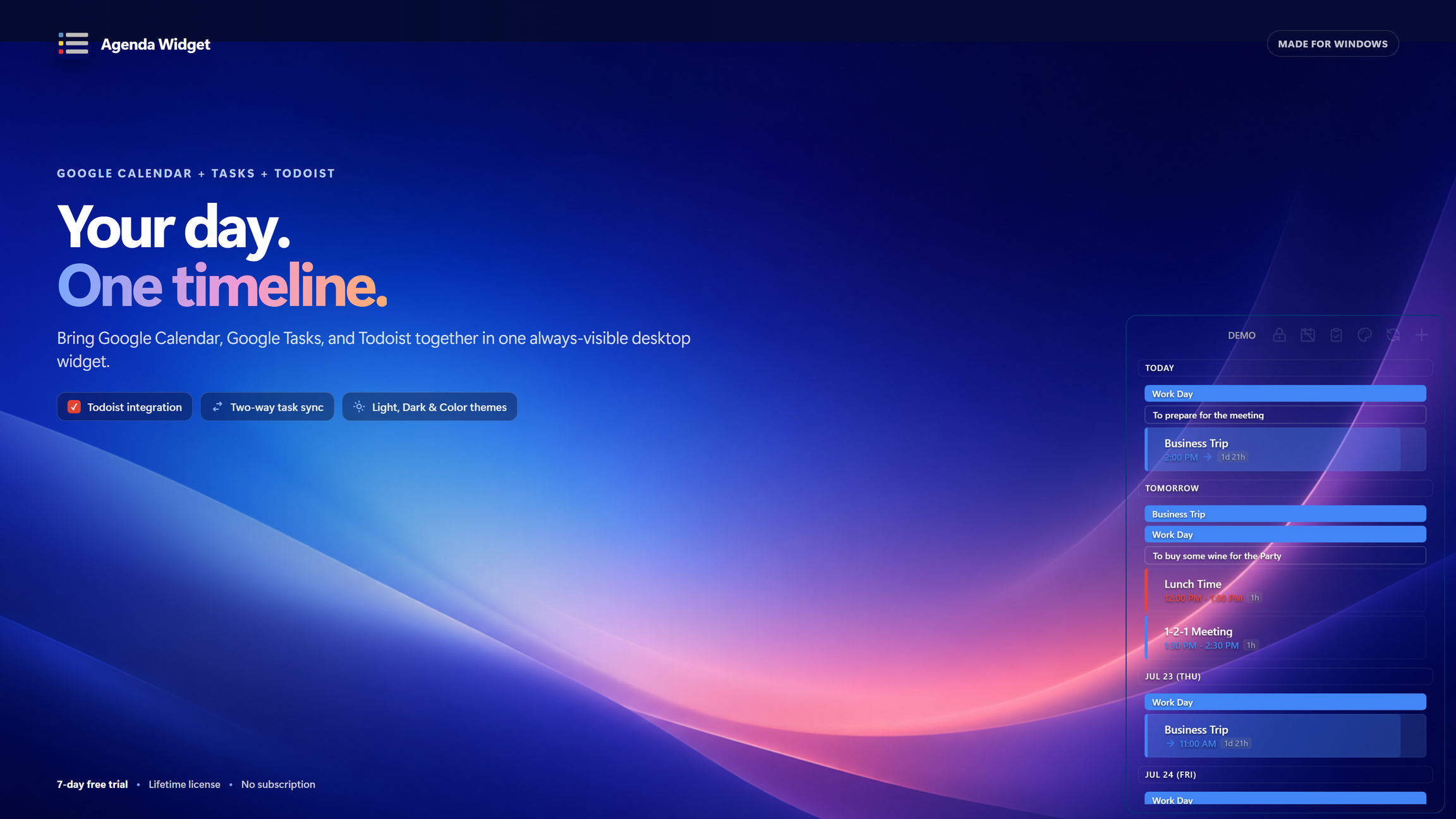Click the 1h badge on Lunch Time
1456x819 pixels.
(1255, 598)
